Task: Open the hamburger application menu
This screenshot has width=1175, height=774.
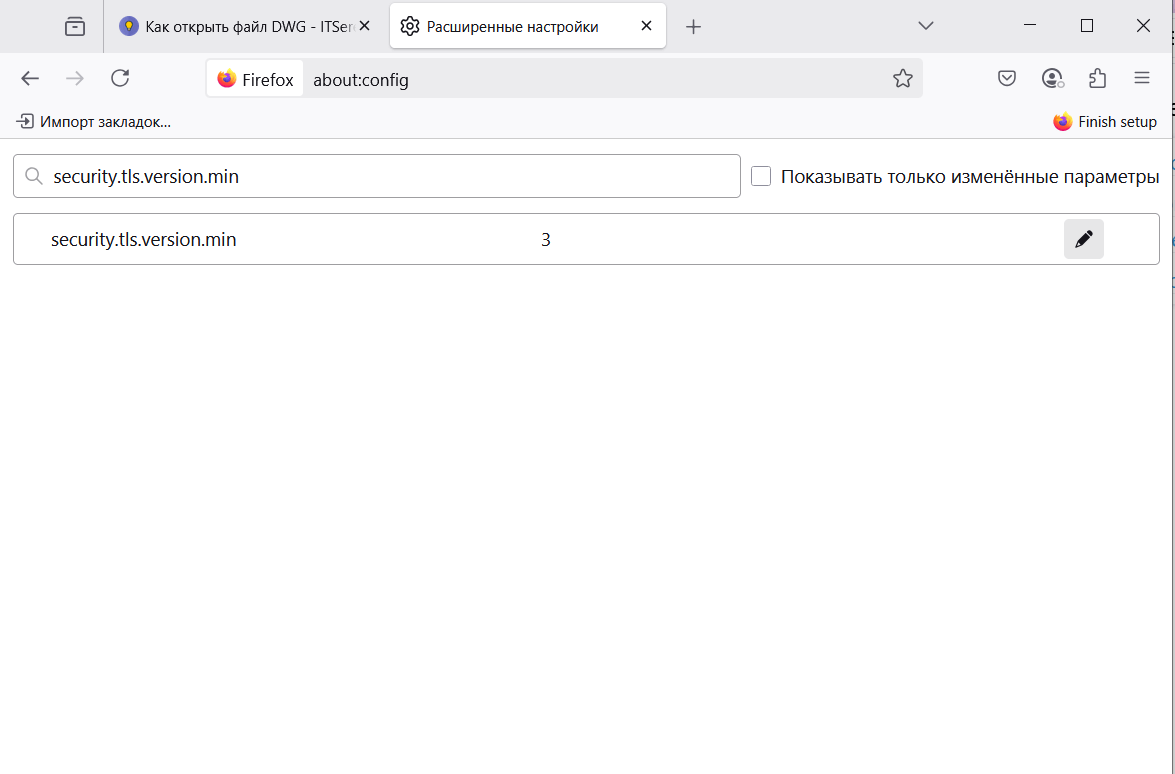Action: pos(1141,78)
